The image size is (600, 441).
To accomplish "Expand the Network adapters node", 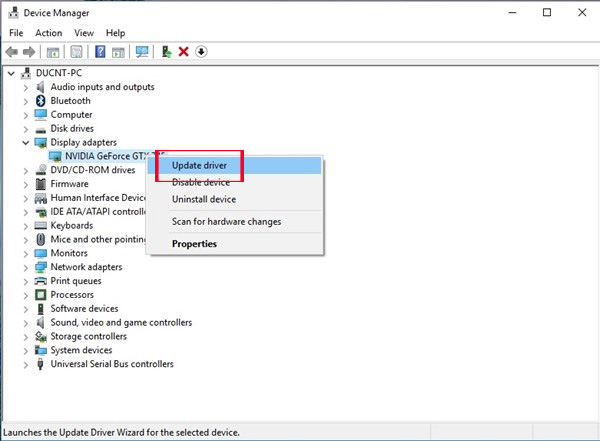I will [x=25, y=268].
